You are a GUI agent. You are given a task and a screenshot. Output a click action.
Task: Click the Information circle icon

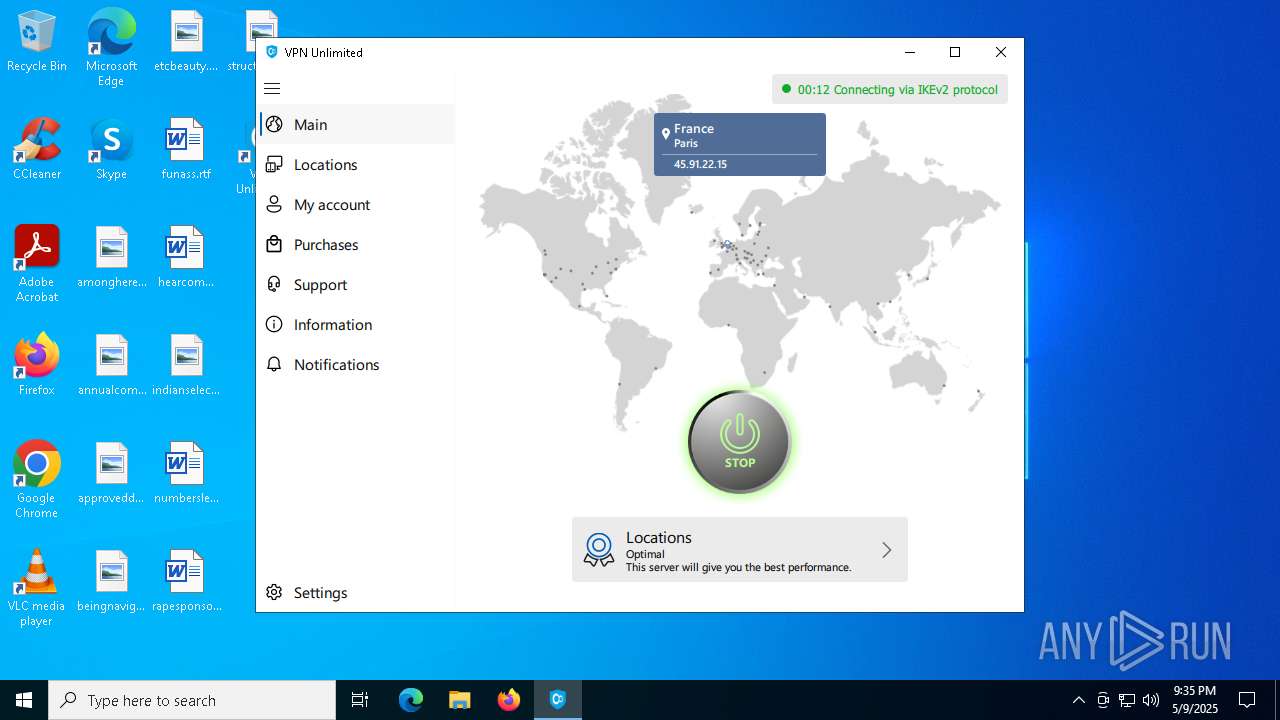click(x=274, y=324)
